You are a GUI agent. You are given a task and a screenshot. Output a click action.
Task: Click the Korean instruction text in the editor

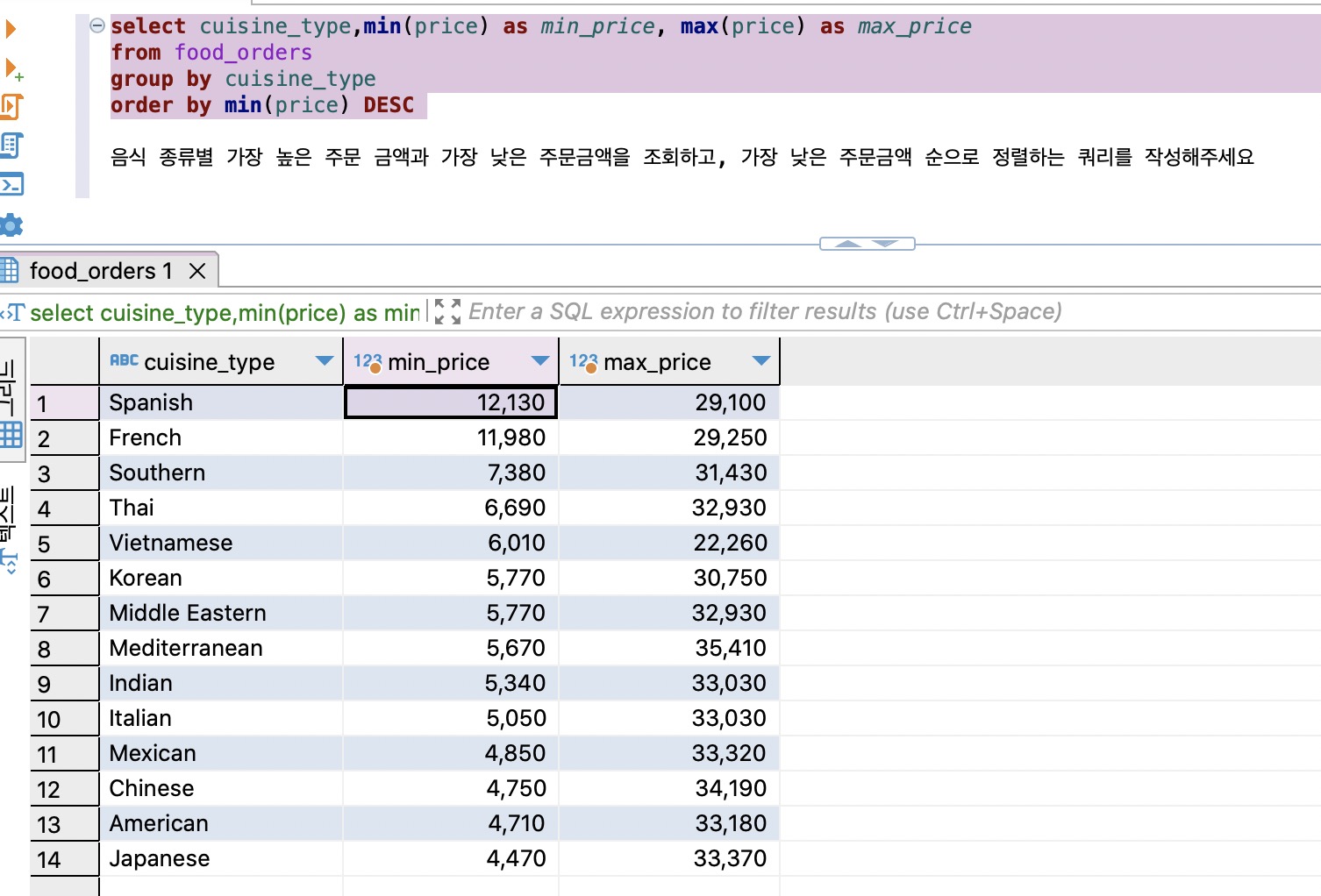pos(682,157)
